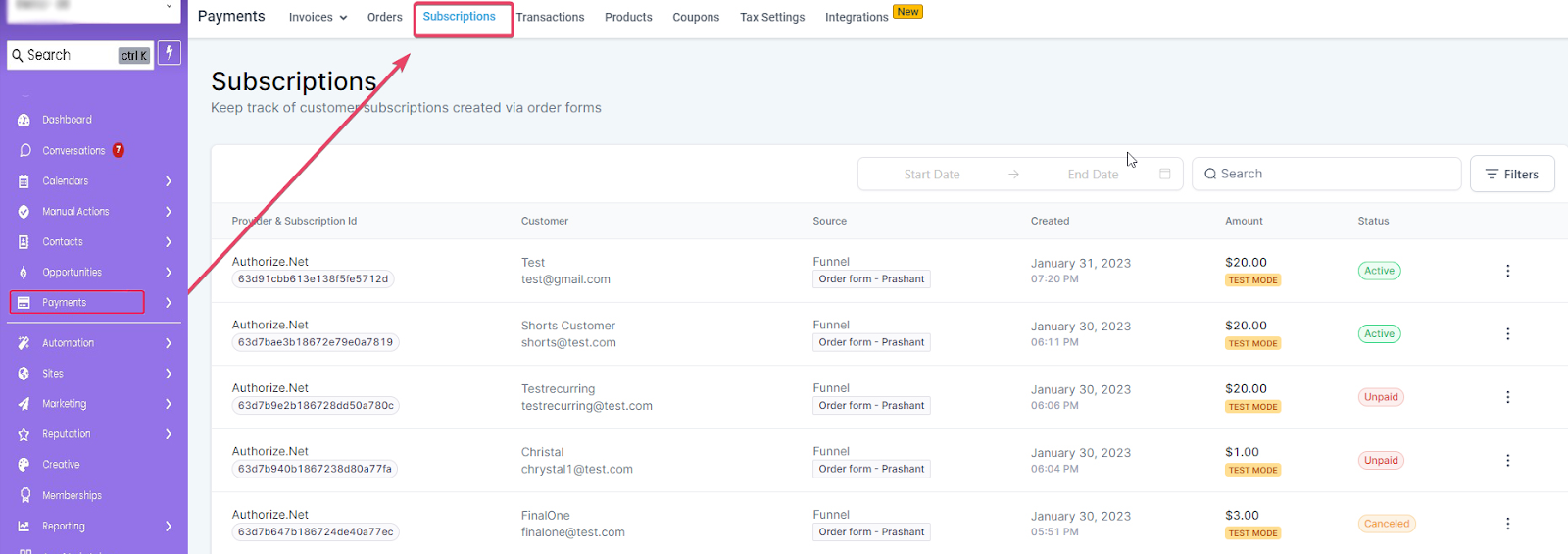
Task: Open the Integrations tab
Action: click(x=857, y=17)
